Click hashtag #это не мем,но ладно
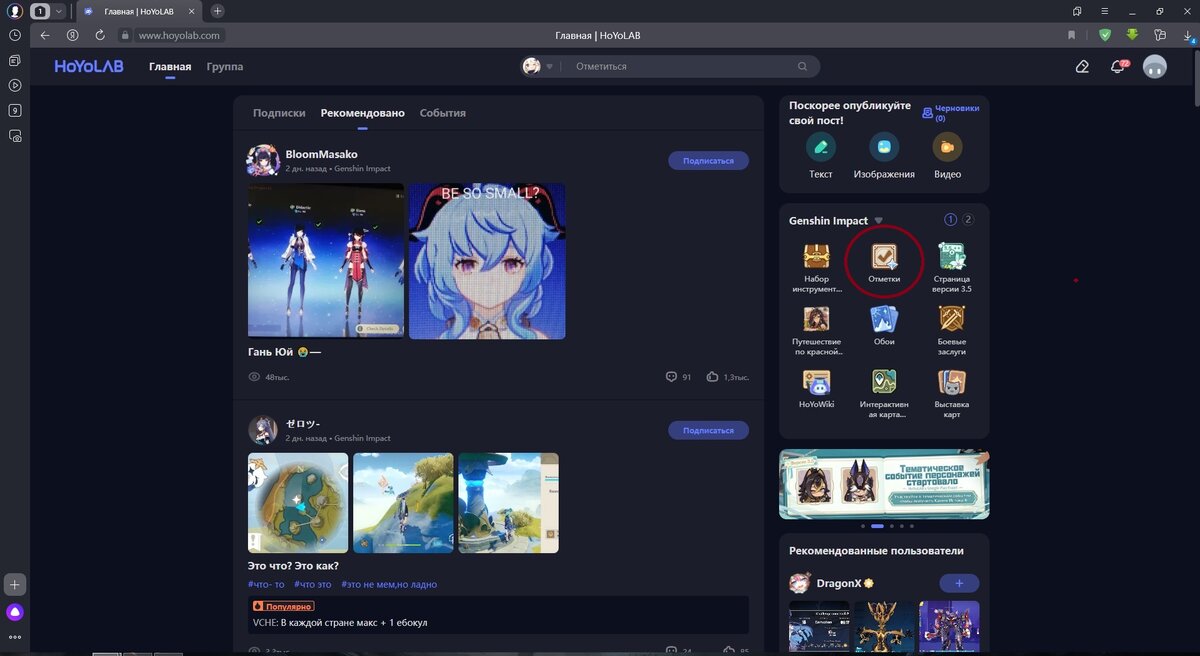The image size is (1200, 656). coord(389,584)
